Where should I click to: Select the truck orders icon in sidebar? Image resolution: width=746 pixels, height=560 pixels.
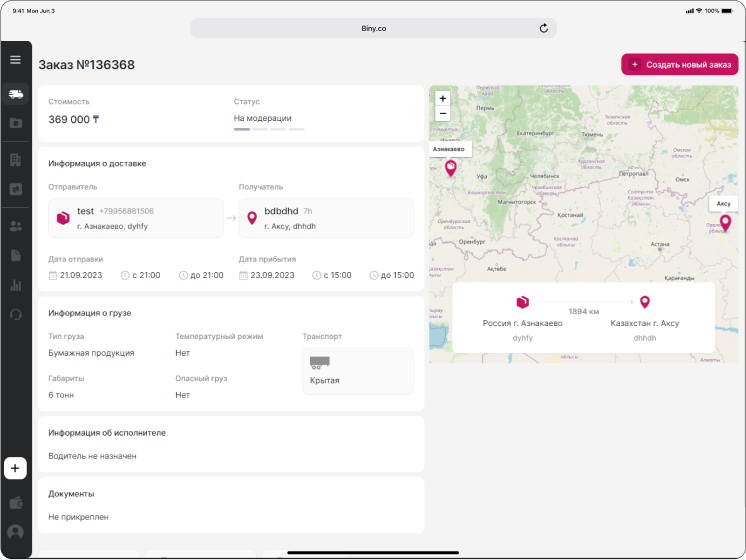pyautogui.click(x=15, y=94)
